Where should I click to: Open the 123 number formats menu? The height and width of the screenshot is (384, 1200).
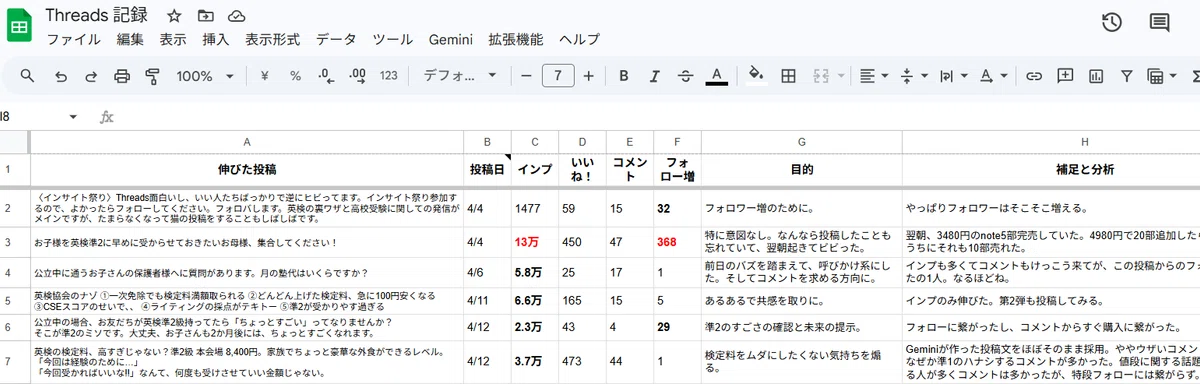tap(389, 76)
